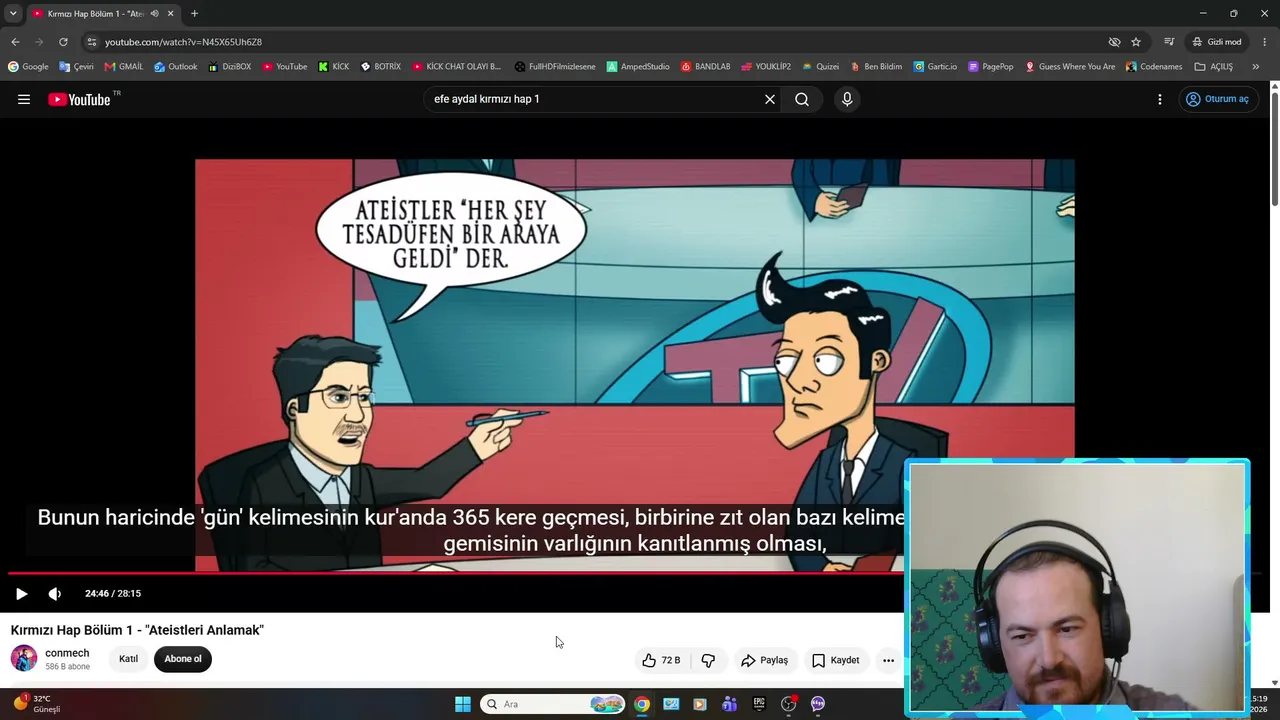
Task: Open the Codenames bookmark
Action: [1154, 67]
